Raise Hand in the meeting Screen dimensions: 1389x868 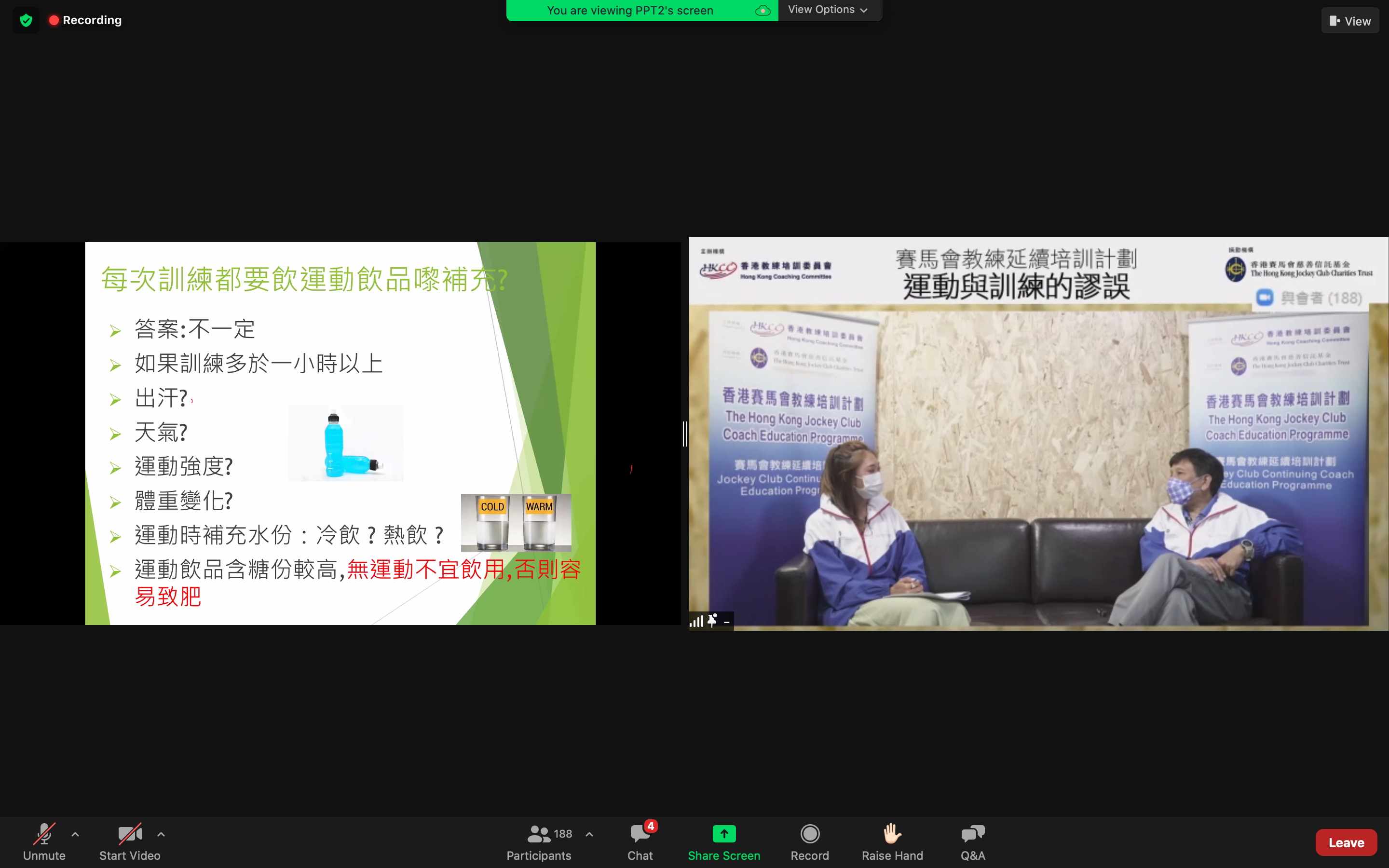(892, 841)
